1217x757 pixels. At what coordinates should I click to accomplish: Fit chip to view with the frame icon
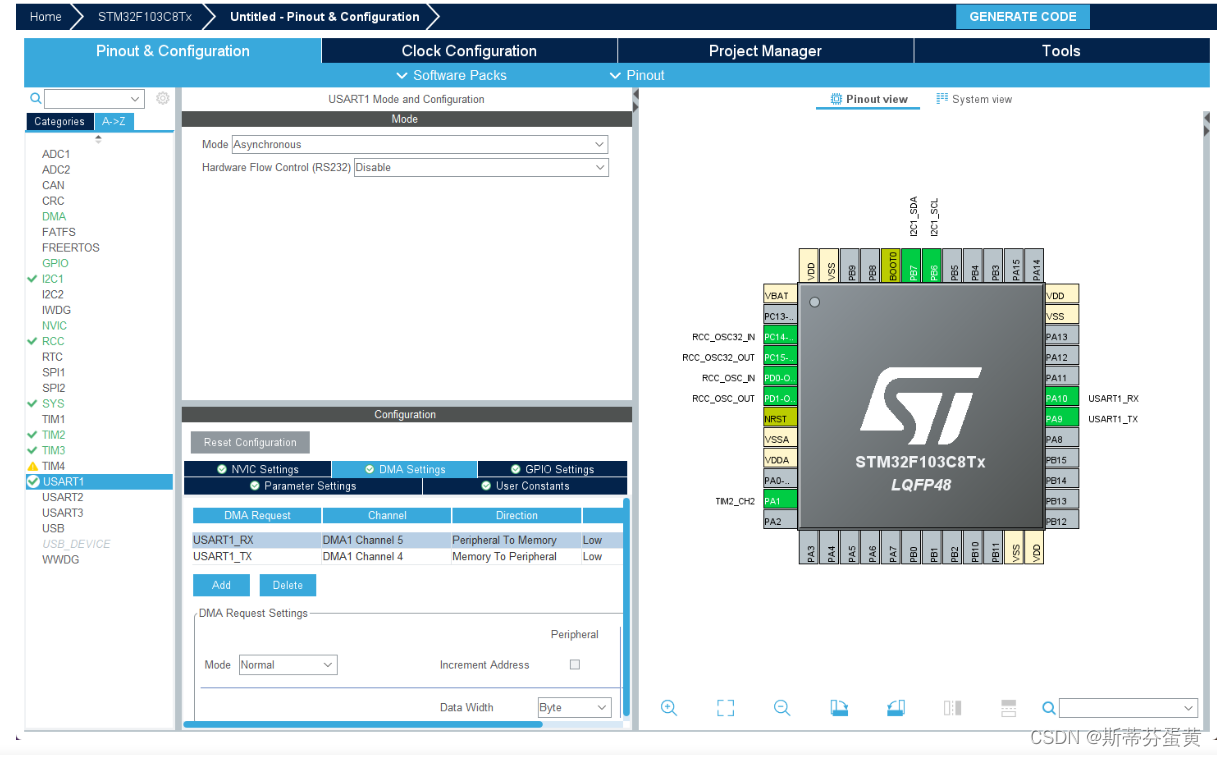pyautogui.click(x=726, y=708)
